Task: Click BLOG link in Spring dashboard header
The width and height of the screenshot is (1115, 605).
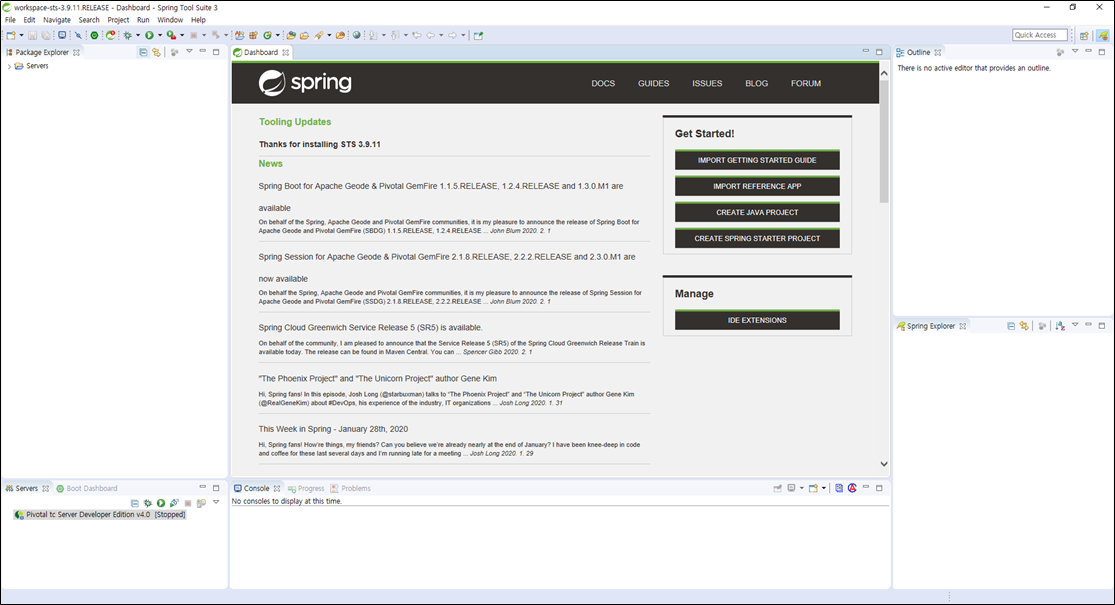Action: click(x=757, y=83)
